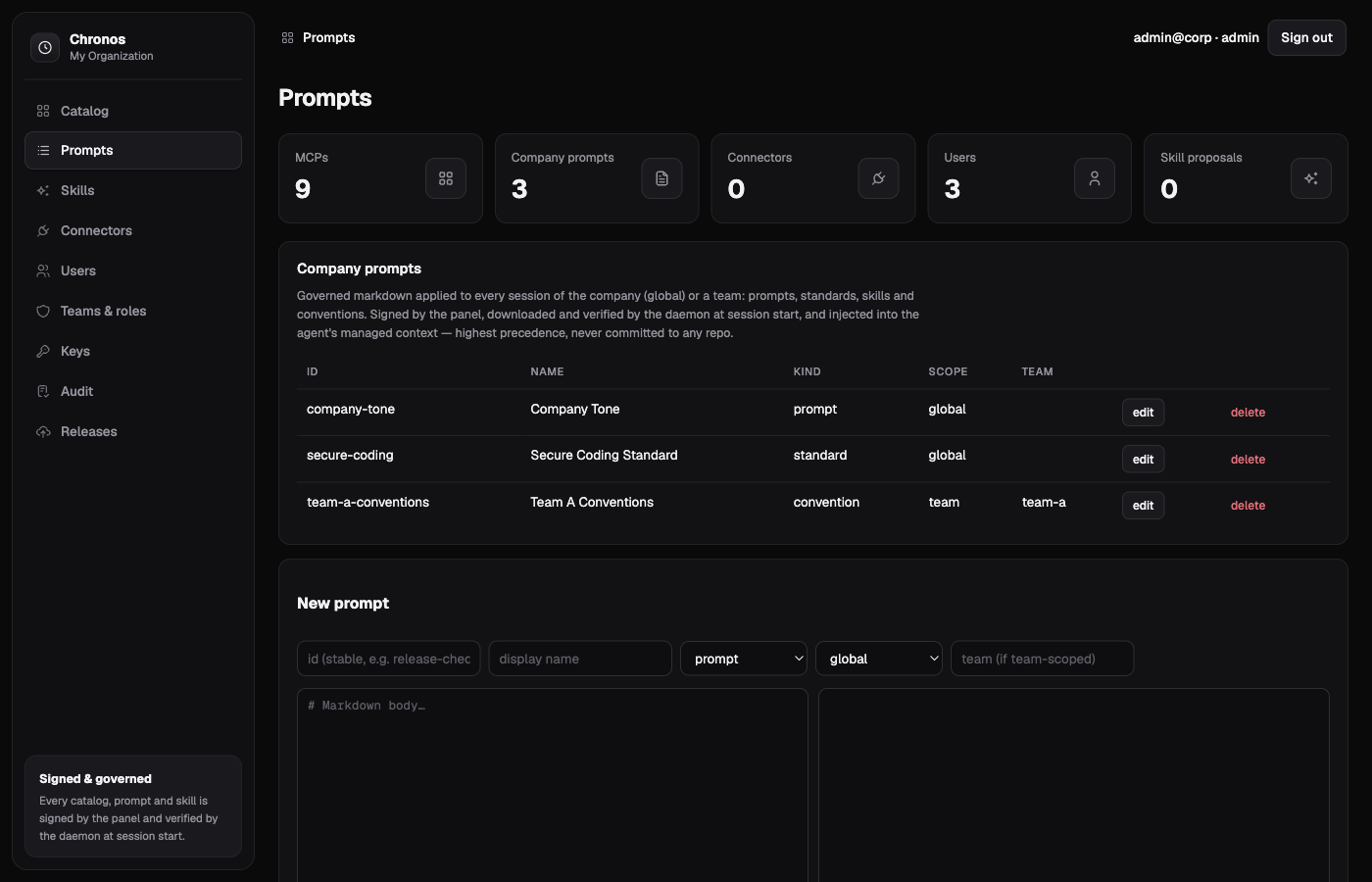Click the display name input field
1372x882 pixels.
[x=580, y=659]
